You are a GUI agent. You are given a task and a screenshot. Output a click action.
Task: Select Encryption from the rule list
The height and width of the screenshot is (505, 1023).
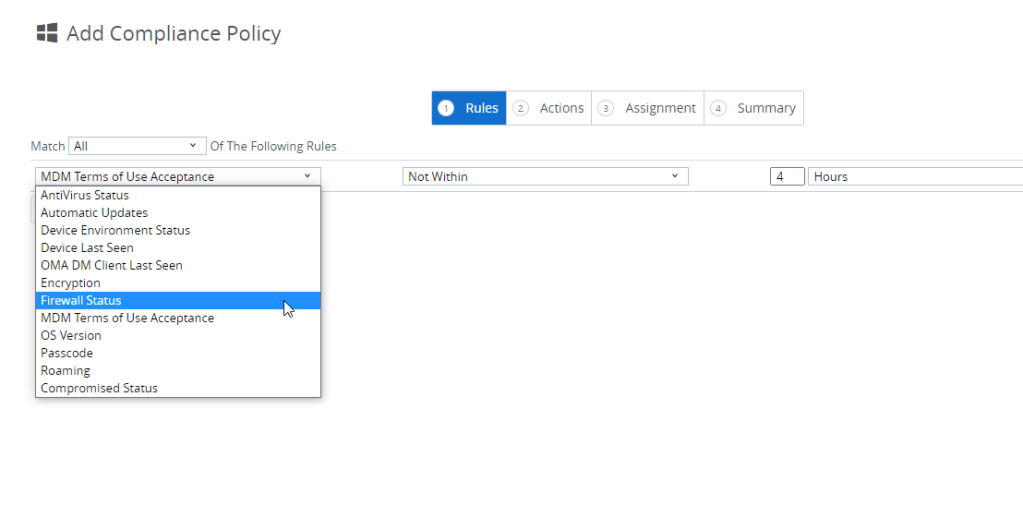(70, 283)
